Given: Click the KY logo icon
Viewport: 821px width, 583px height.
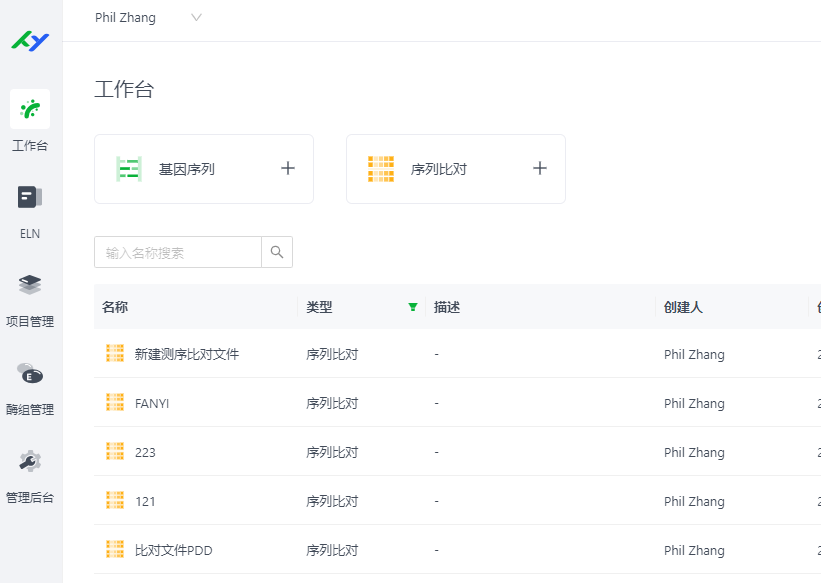Looking at the screenshot, I should click(30, 41).
